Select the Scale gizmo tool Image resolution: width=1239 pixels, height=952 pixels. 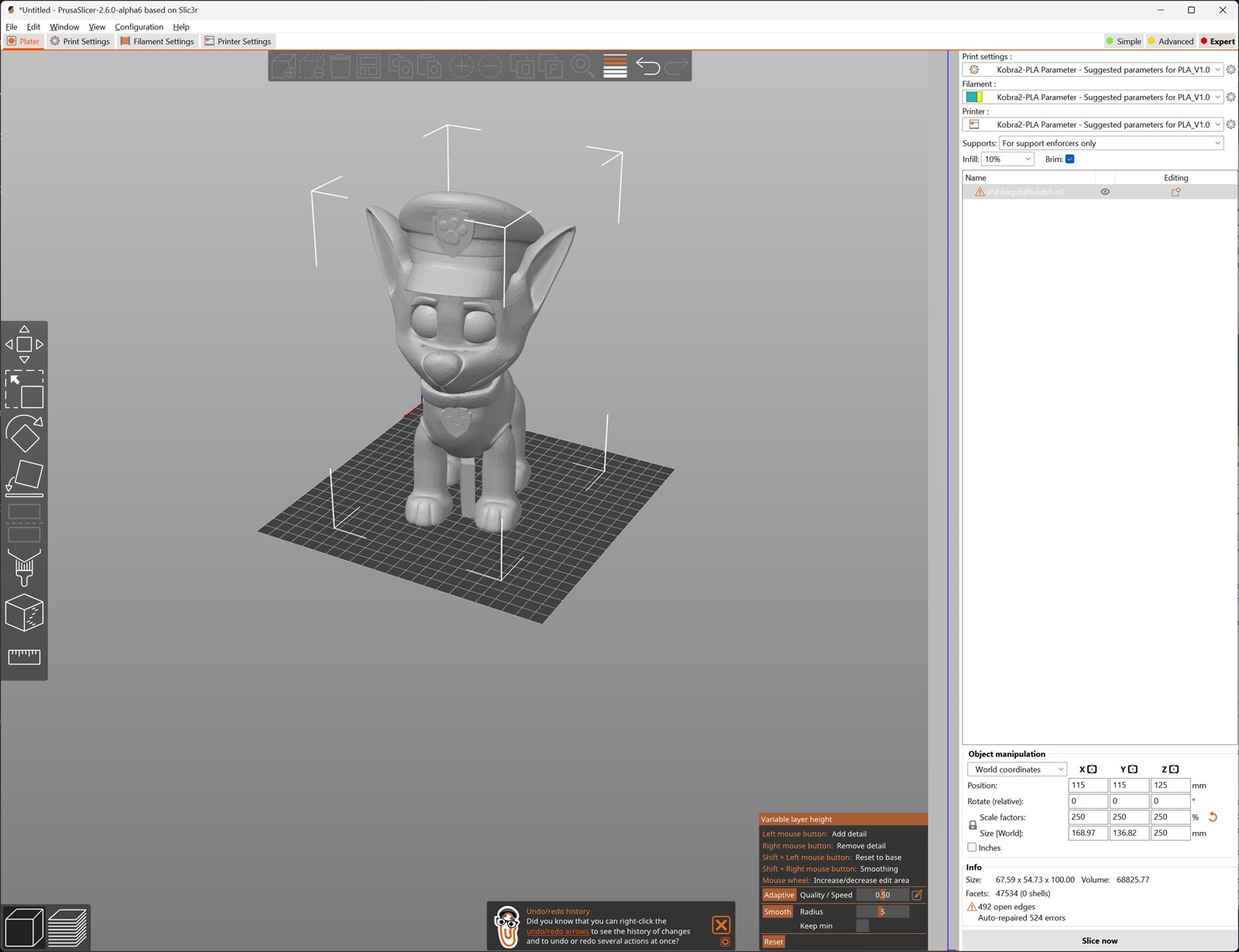(24, 389)
